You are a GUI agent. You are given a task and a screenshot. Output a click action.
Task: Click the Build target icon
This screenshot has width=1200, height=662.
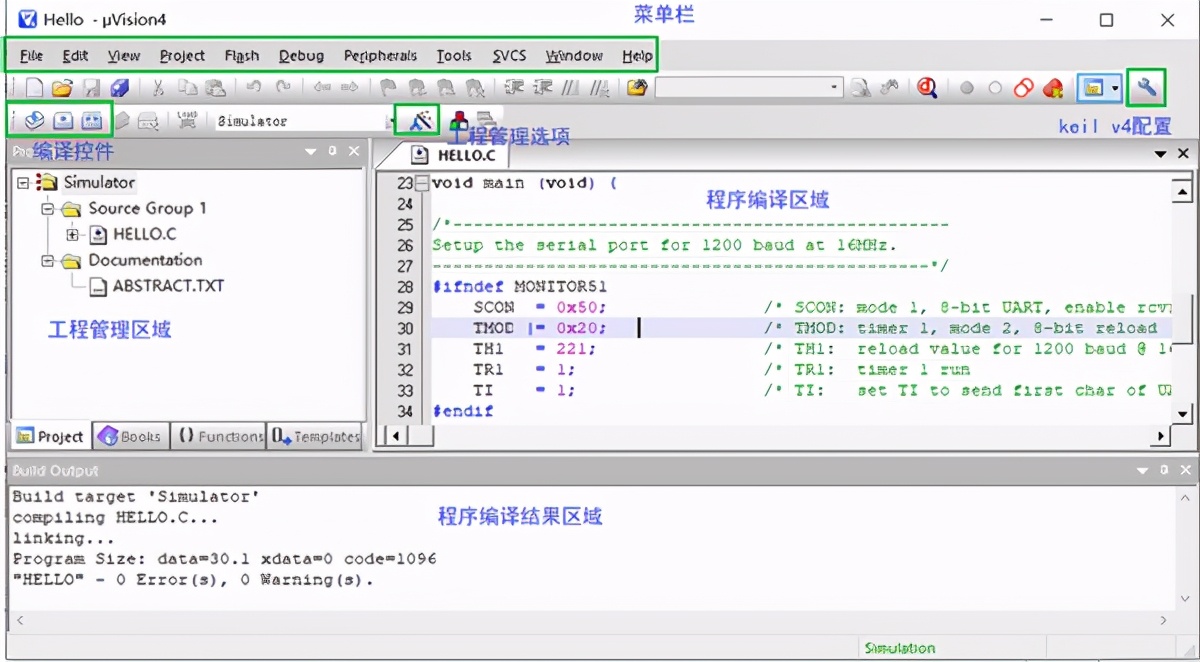point(63,120)
